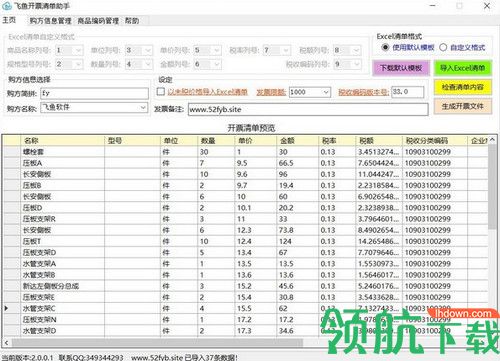Click the row header arrow of 水管支架C row

coord(6,308)
